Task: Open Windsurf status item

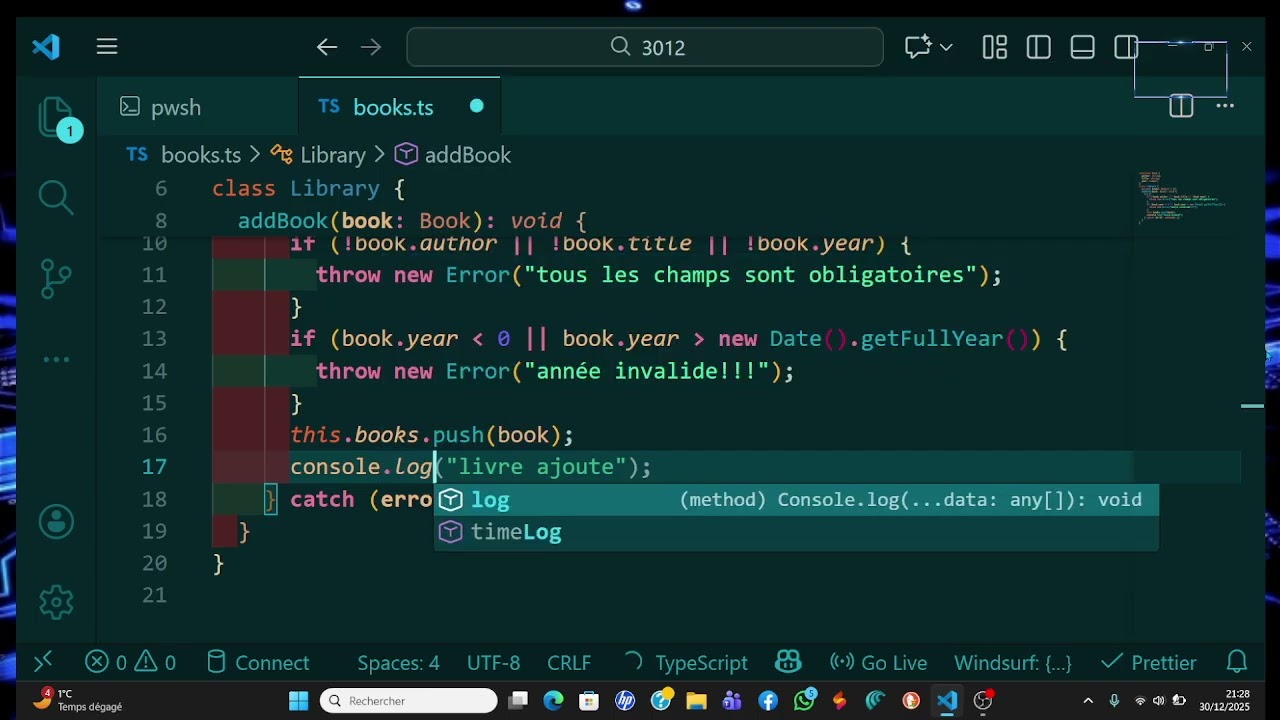Action: point(1012,662)
